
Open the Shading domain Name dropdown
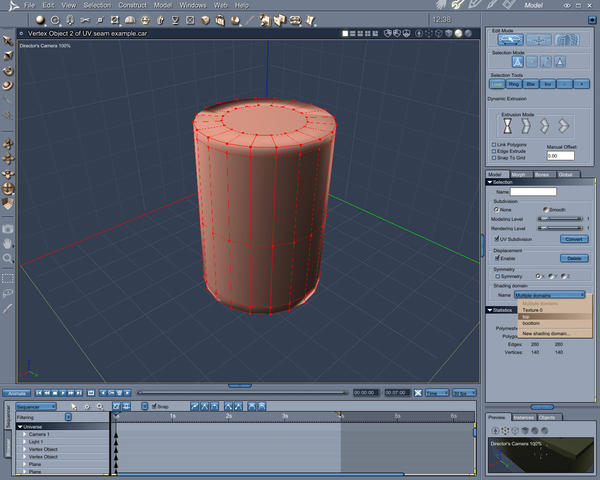(x=550, y=295)
